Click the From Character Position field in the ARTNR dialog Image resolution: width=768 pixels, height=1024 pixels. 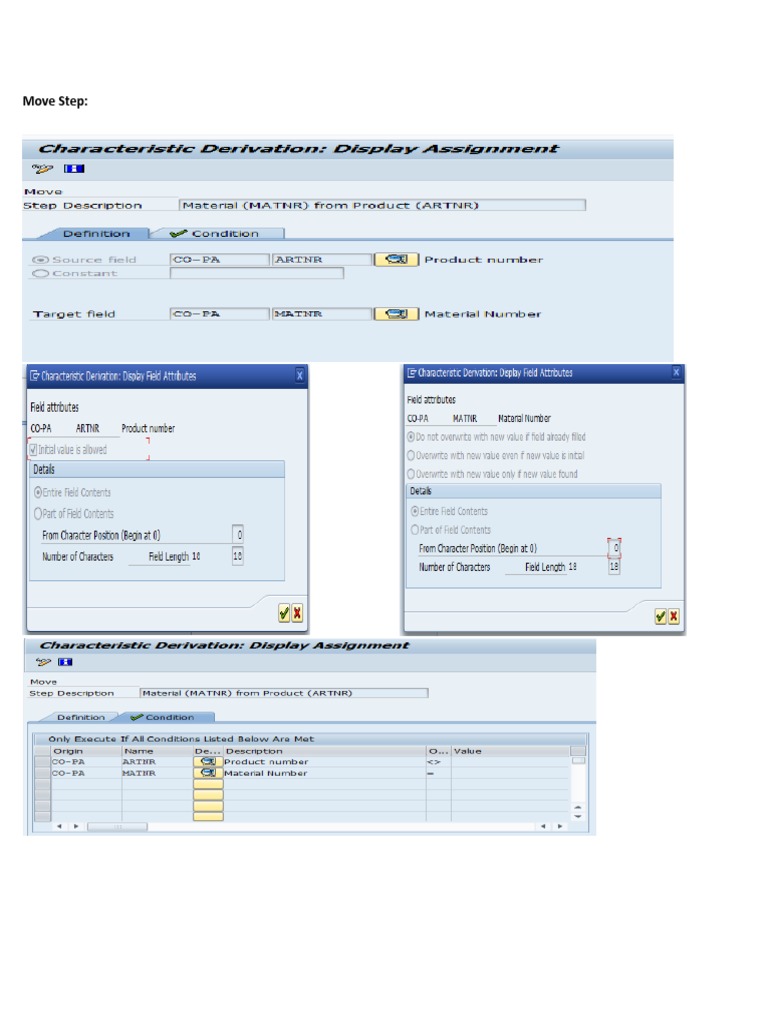click(x=238, y=535)
